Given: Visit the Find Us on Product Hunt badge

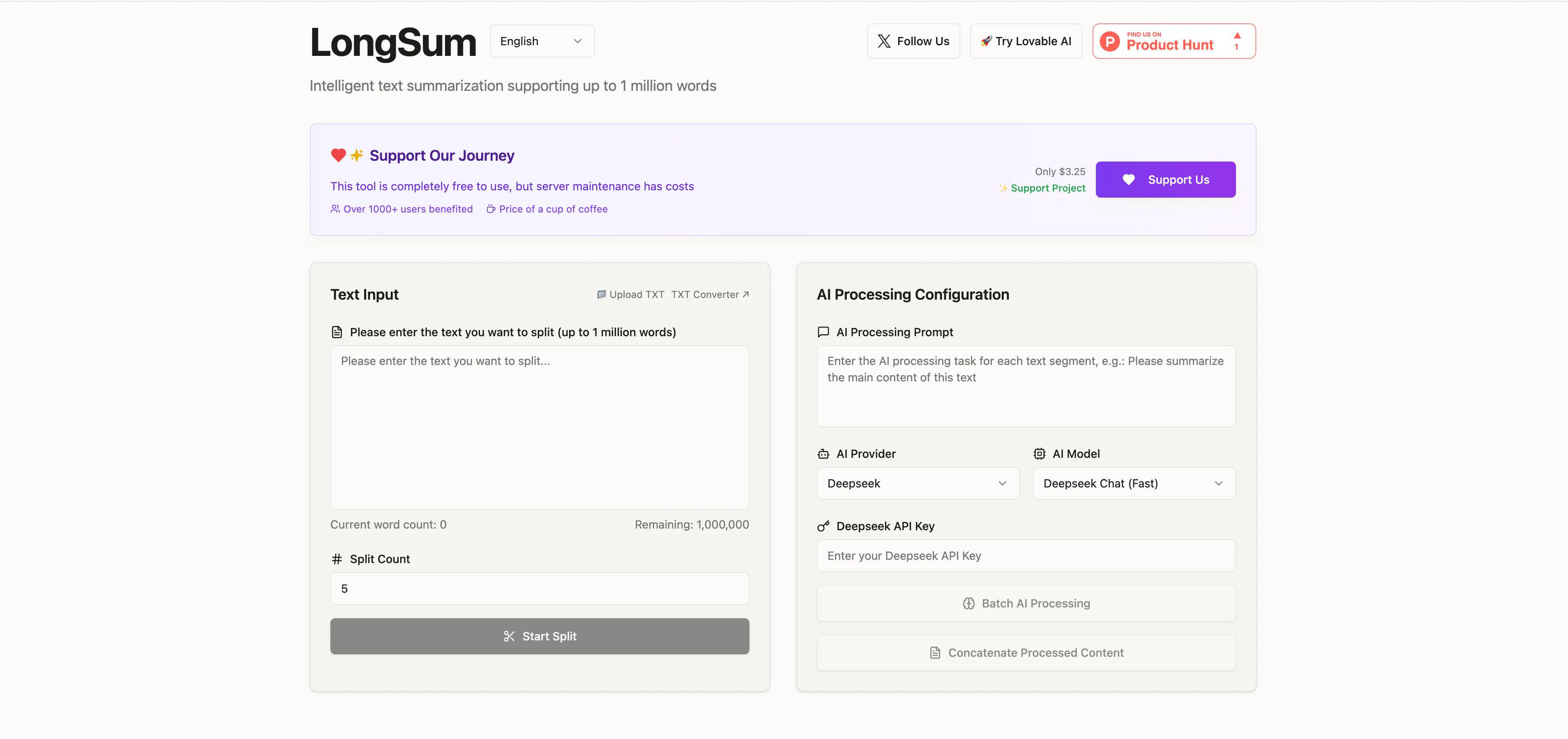Looking at the screenshot, I should pos(1174,42).
